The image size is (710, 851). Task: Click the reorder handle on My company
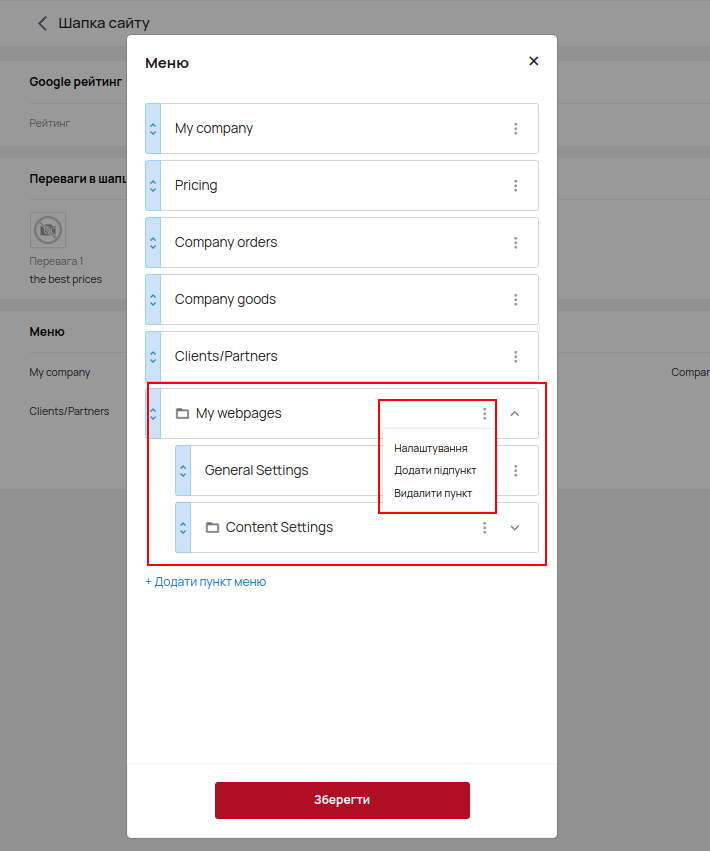tap(153, 129)
